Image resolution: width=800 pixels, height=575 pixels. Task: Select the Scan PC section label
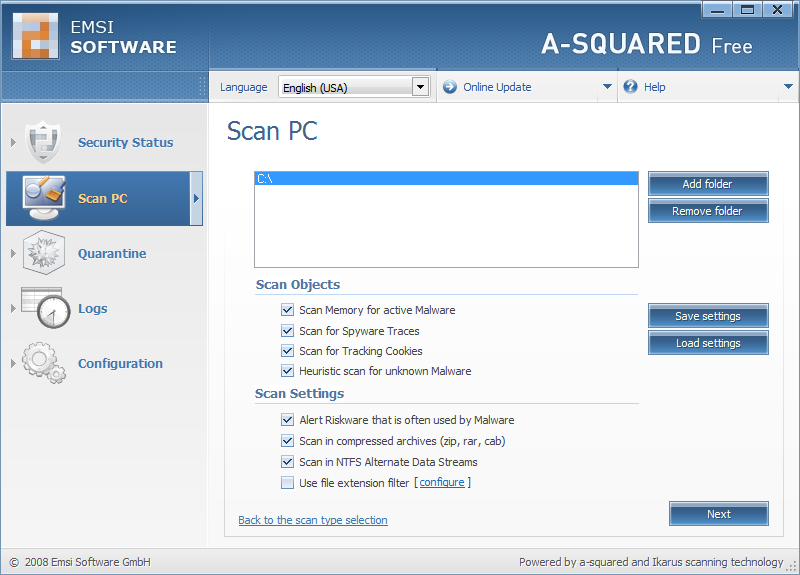(x=103, y=198)
